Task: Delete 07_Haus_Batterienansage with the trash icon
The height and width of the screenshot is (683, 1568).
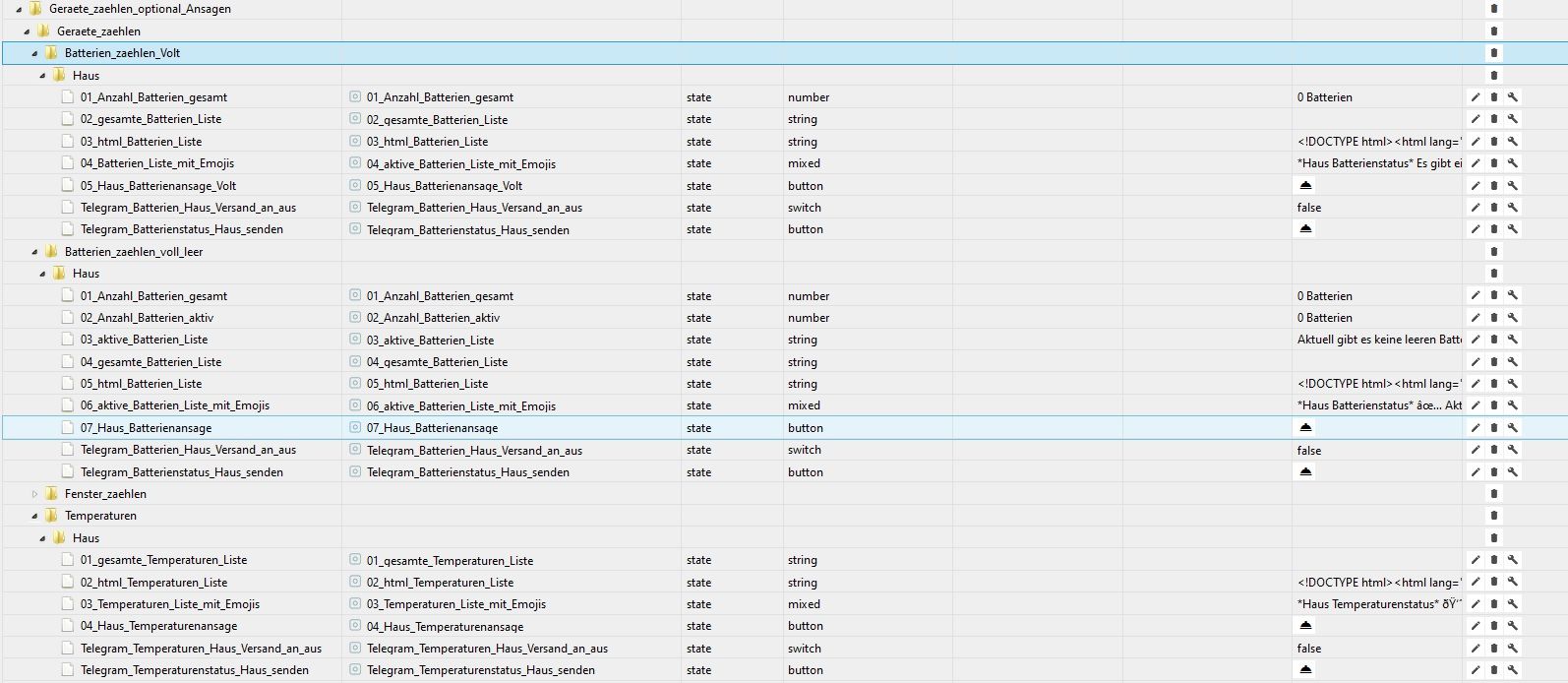Action: pyautogui.click(x=1494, y=428)
